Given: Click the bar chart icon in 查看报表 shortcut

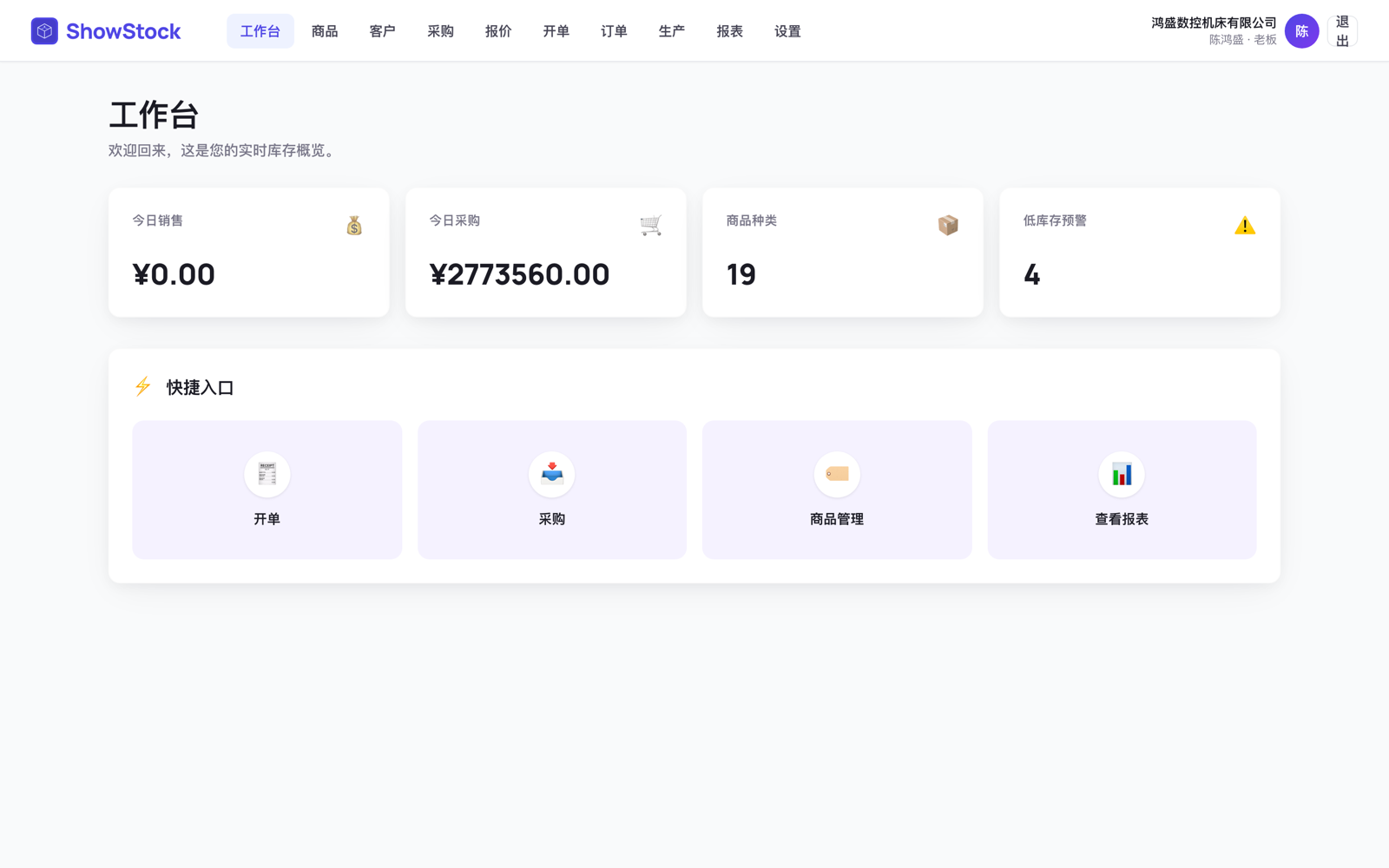Looking at the screenshot, I should point(1122,474).
